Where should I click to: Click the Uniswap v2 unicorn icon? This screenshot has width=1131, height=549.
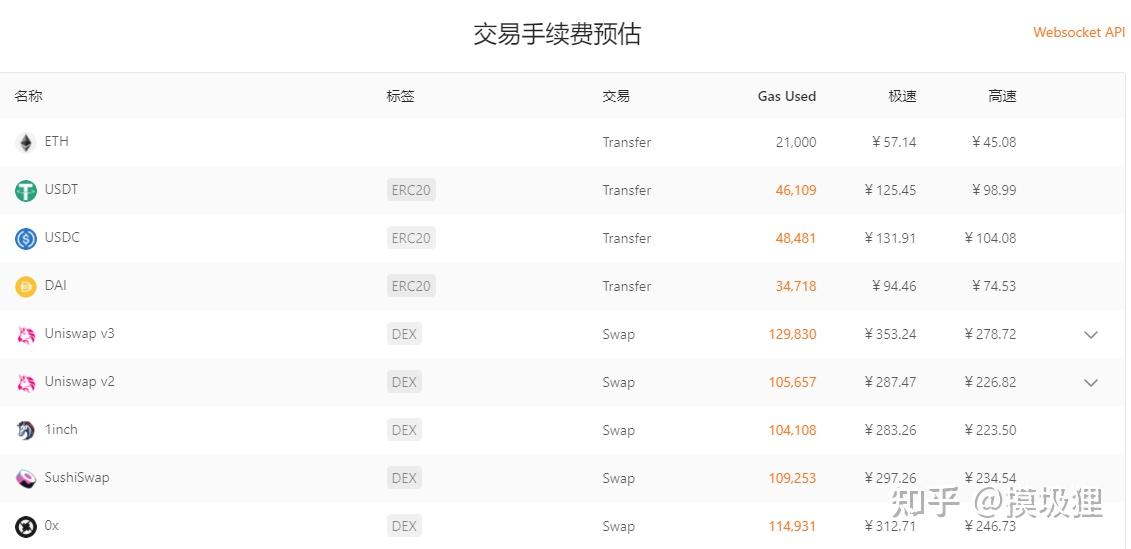(x=26, y=383)
